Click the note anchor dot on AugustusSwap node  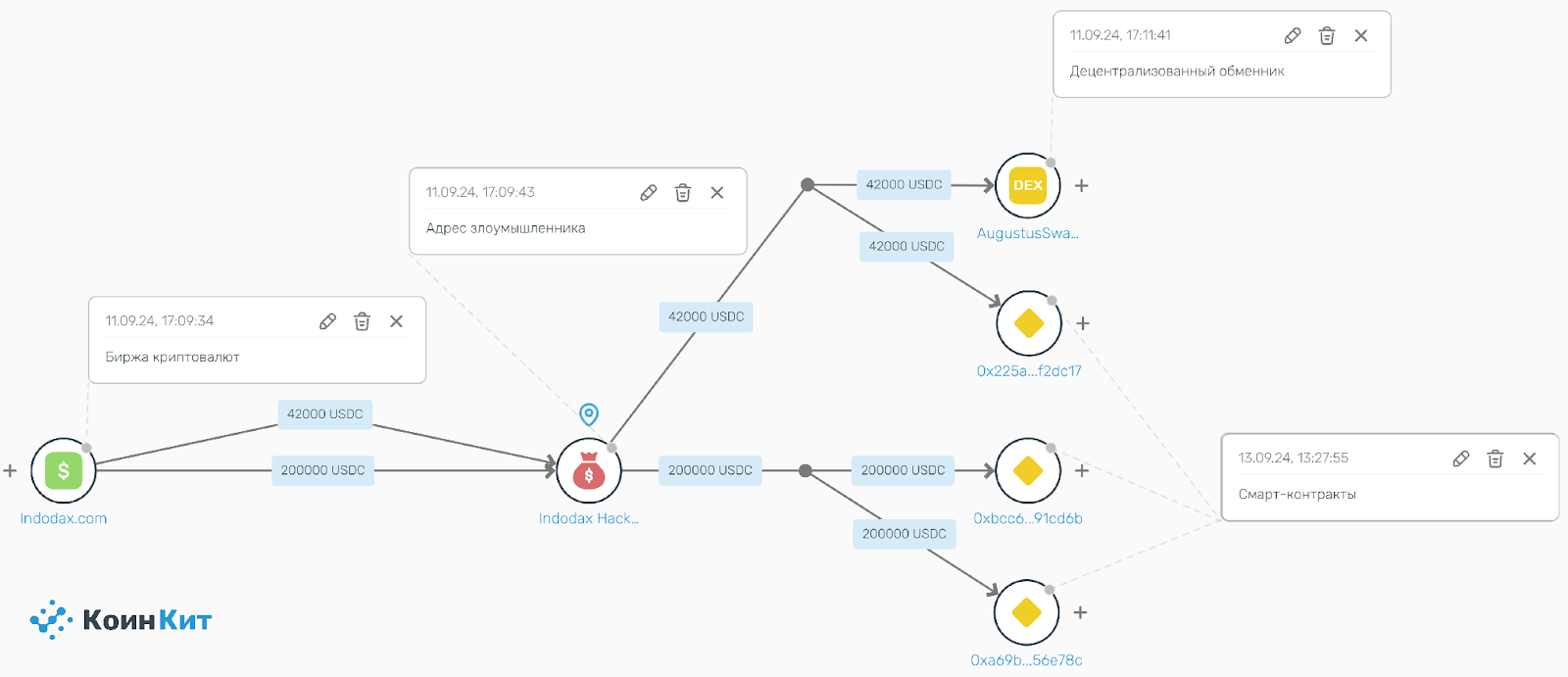click(1051, 163)
